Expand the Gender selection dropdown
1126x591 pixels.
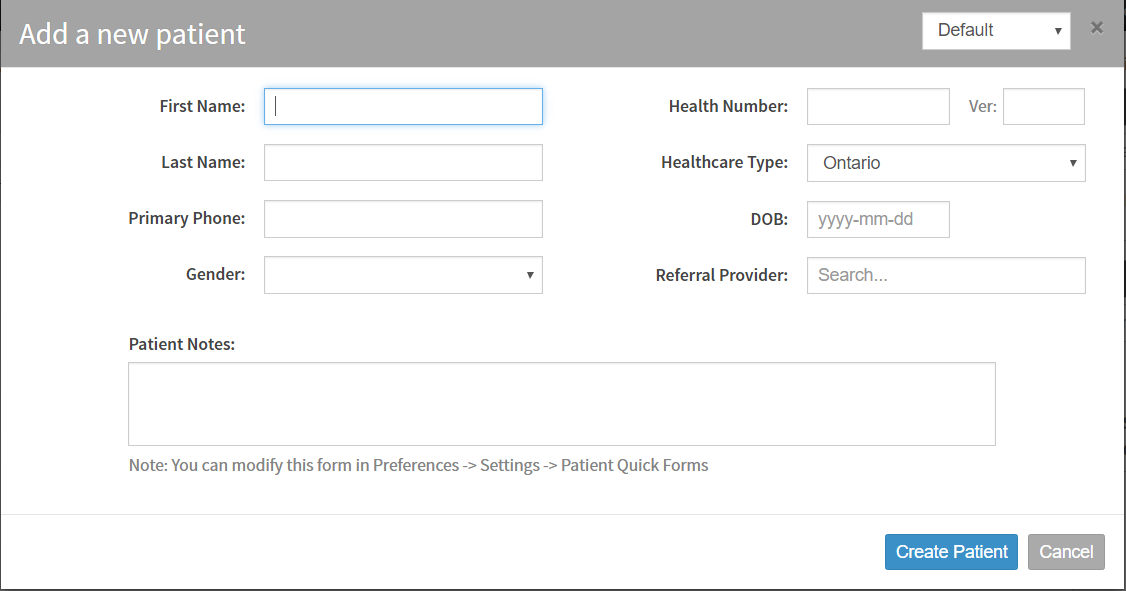coord(403,275)
